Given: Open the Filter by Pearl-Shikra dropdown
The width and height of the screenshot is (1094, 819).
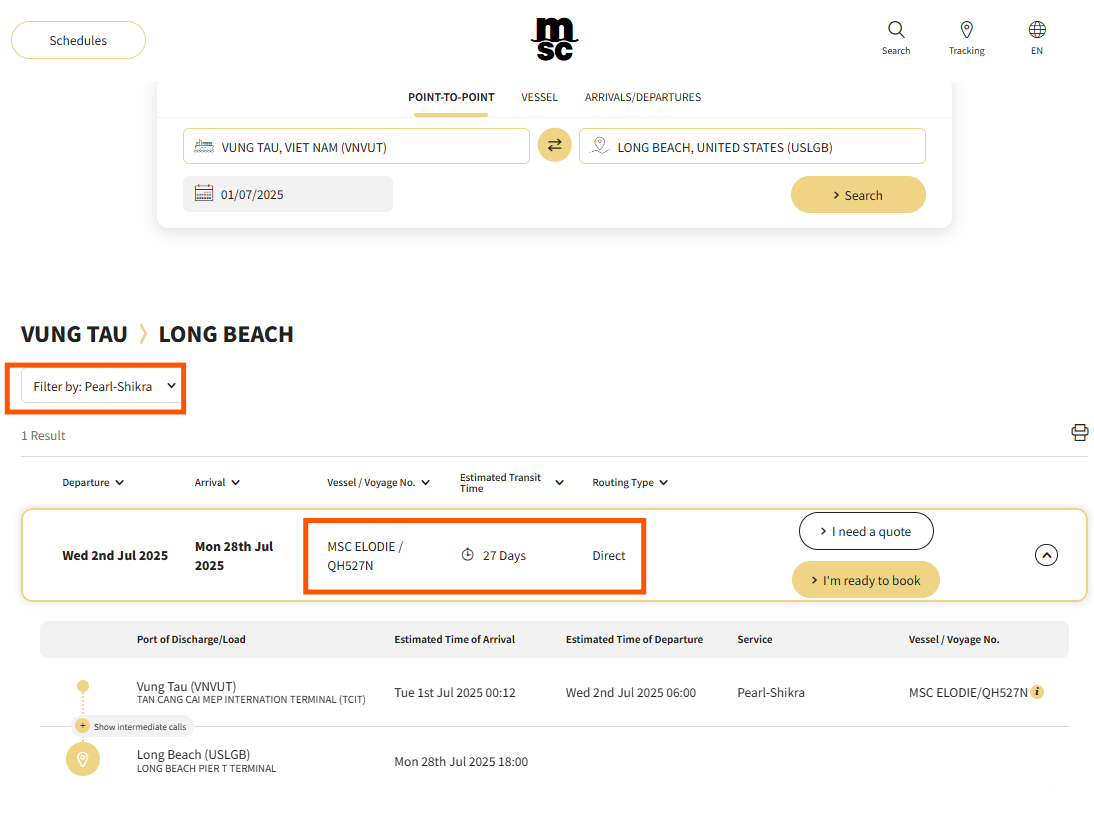Looking at the screenshot, I should click(x=101, y=386).
